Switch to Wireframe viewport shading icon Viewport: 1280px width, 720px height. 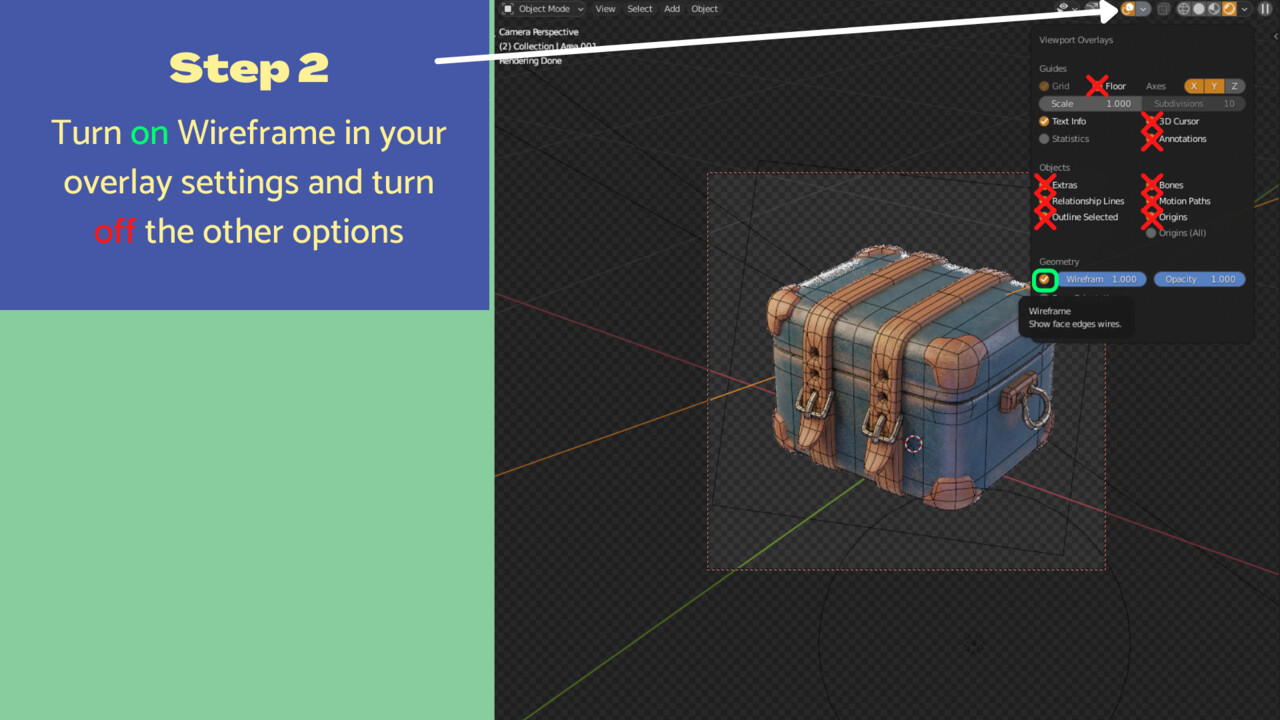pos(1184,9)
